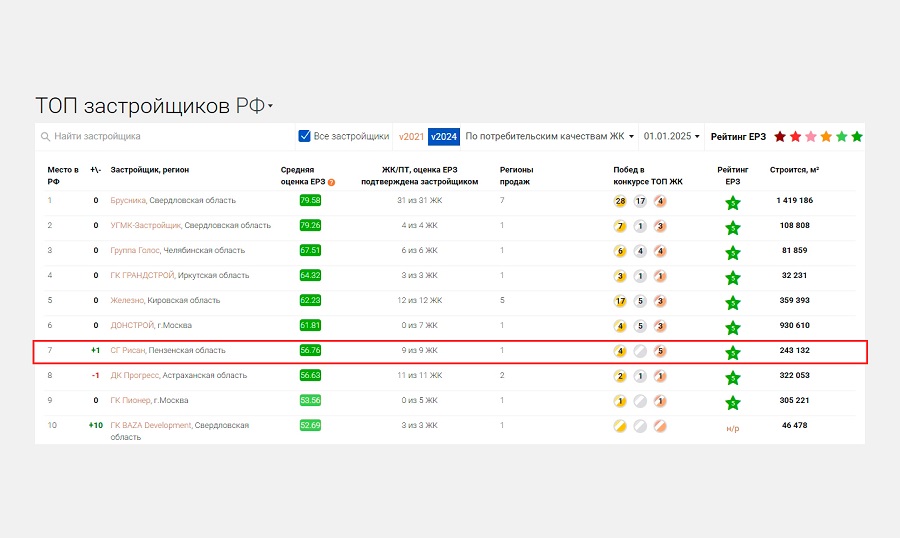
Task: Click the silver medal icon in Железно row
Action: point(640,301)
